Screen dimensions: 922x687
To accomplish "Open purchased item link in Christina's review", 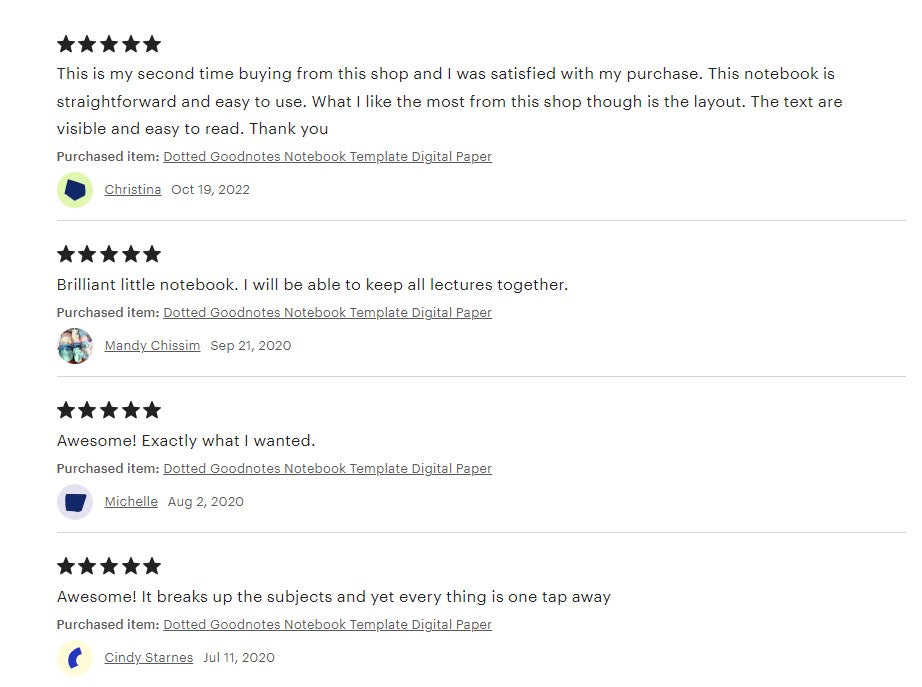I will click(327, 157).
